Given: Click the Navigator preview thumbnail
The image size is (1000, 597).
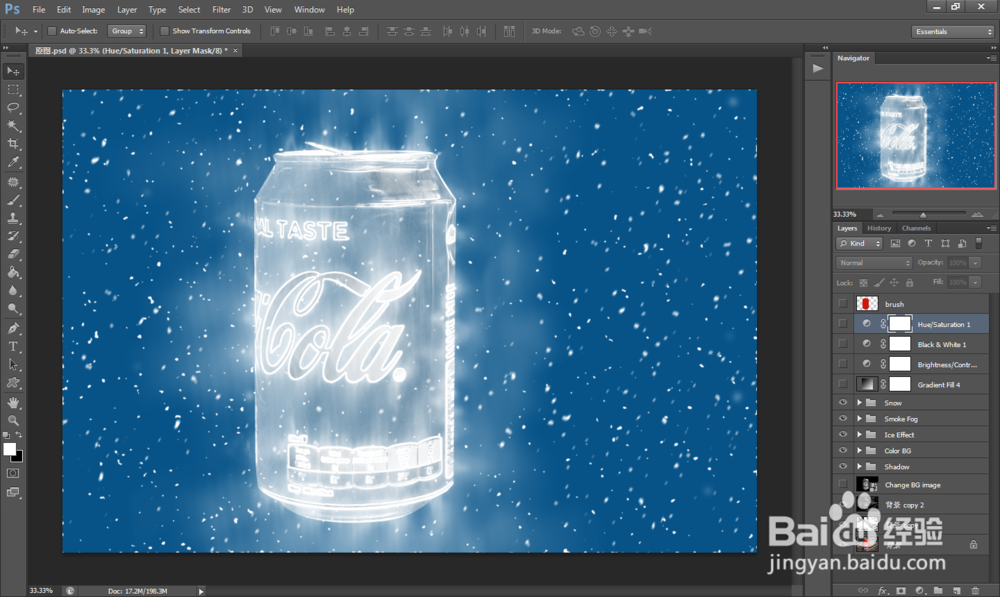Looking at the screenshot, I should 915,135.
